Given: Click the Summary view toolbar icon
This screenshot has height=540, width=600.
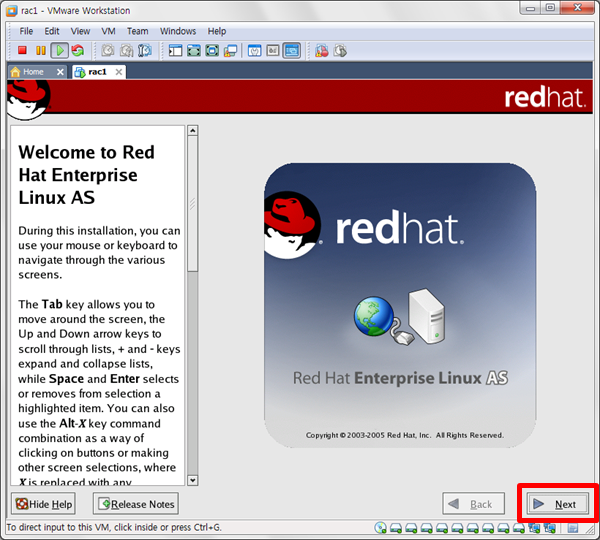Looking at the screenshot, I should click(x=254, y=51).
